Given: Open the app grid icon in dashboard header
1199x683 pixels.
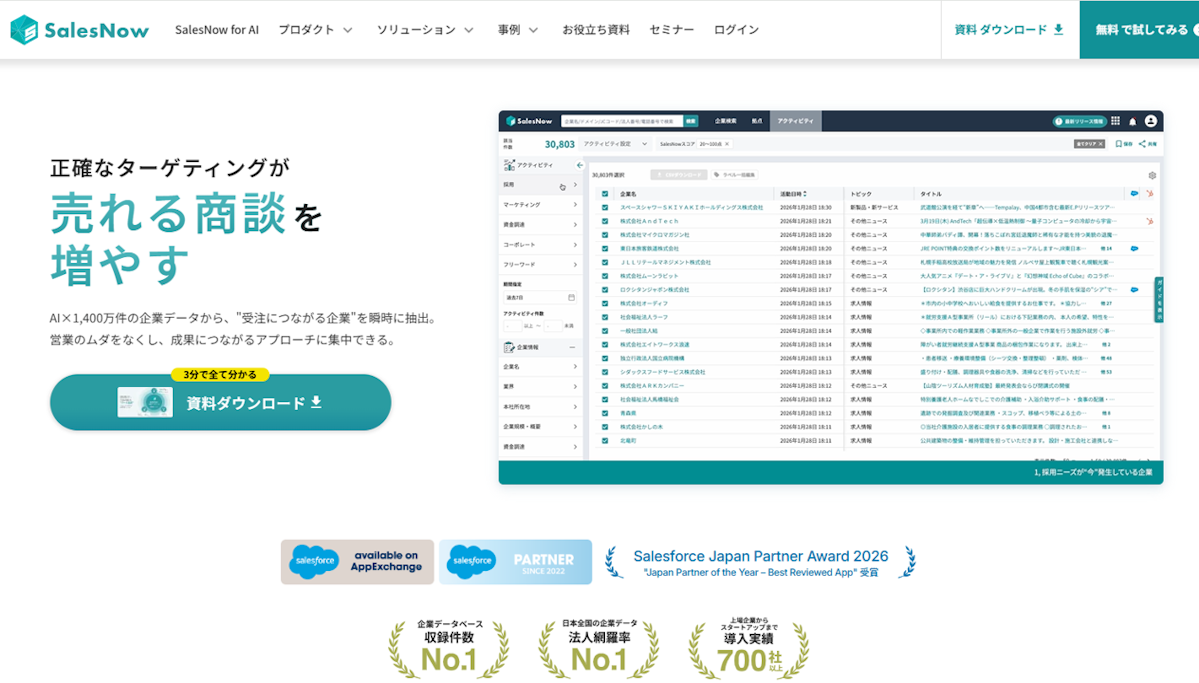Looking at the screenshot, I should point(1116,121).
